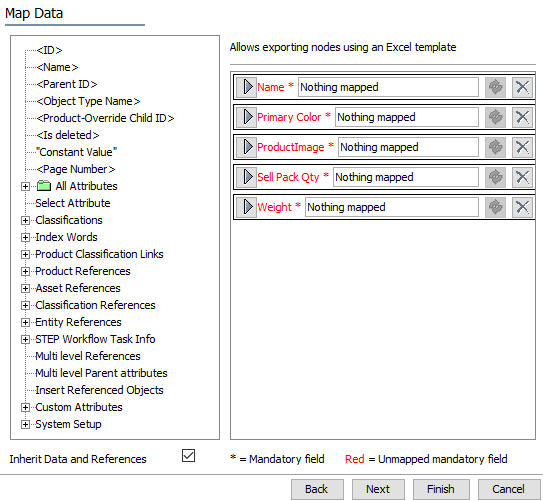Click the green All Attributes folder icon
Image resolution: width=543 pixels, height=501 pixels.
44,186
